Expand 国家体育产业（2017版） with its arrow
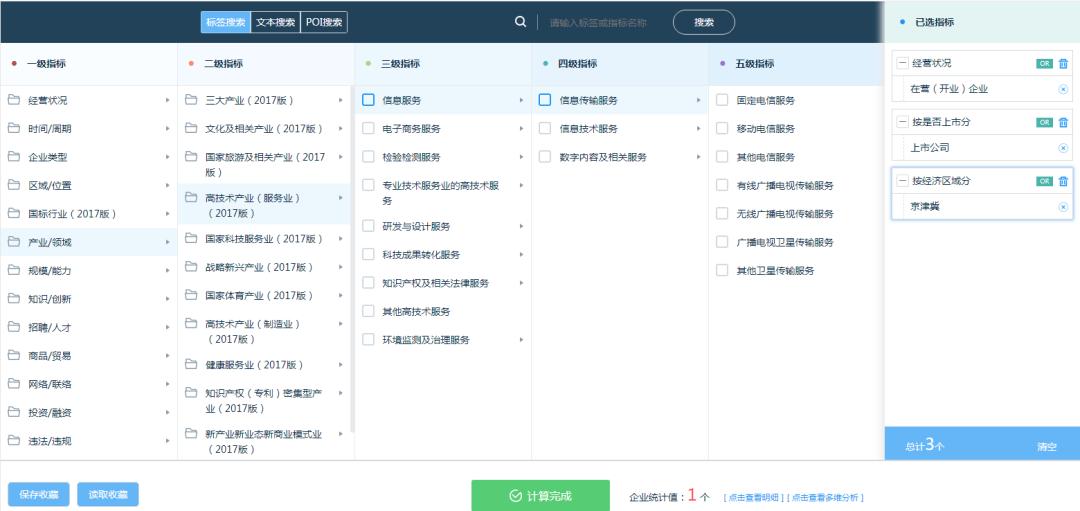Screen dimensions: 1080x511 pyautogui.click(x=340, y=295)
